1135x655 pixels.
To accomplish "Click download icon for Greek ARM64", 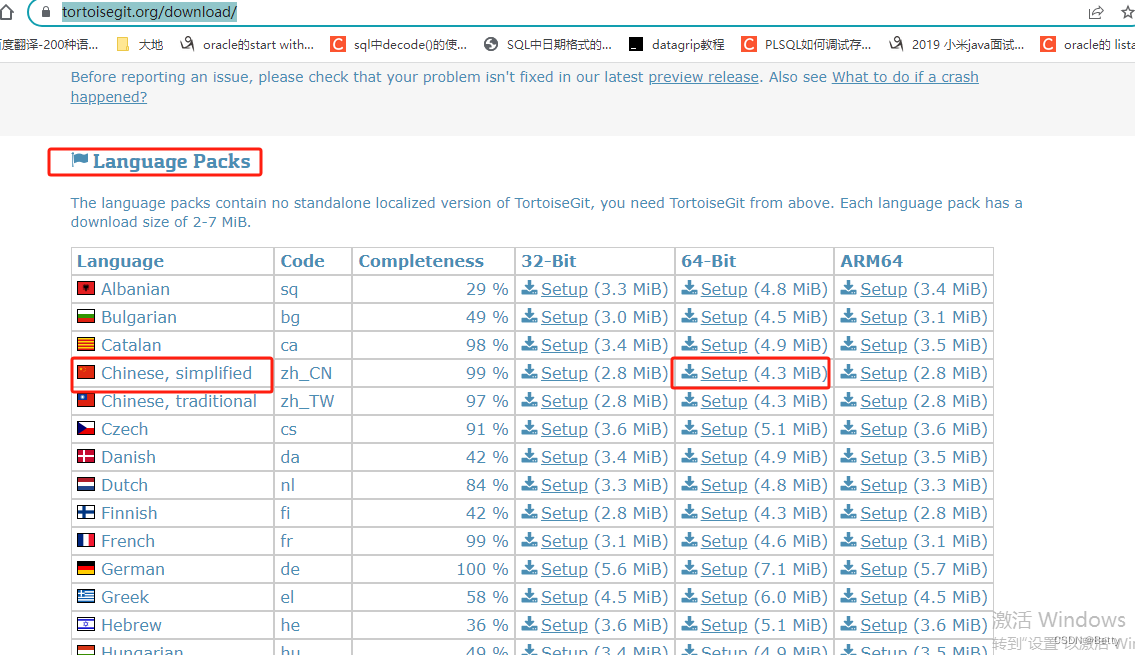I will coord(849,596).
